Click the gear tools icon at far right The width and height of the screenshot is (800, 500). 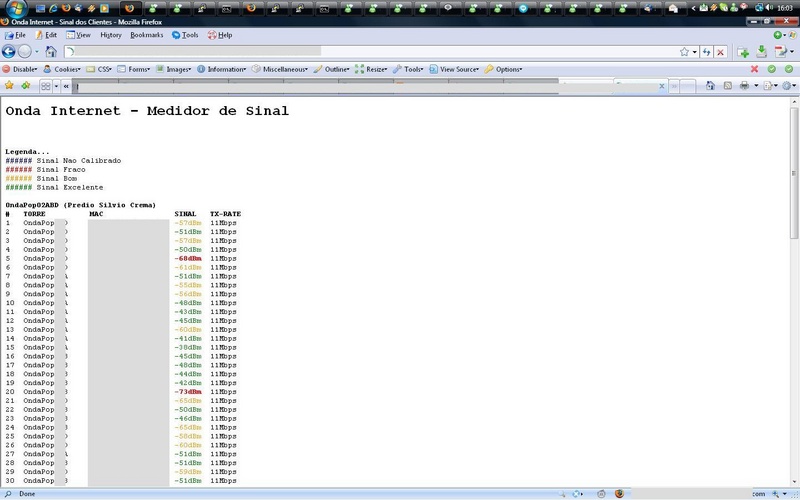point(786,86)
